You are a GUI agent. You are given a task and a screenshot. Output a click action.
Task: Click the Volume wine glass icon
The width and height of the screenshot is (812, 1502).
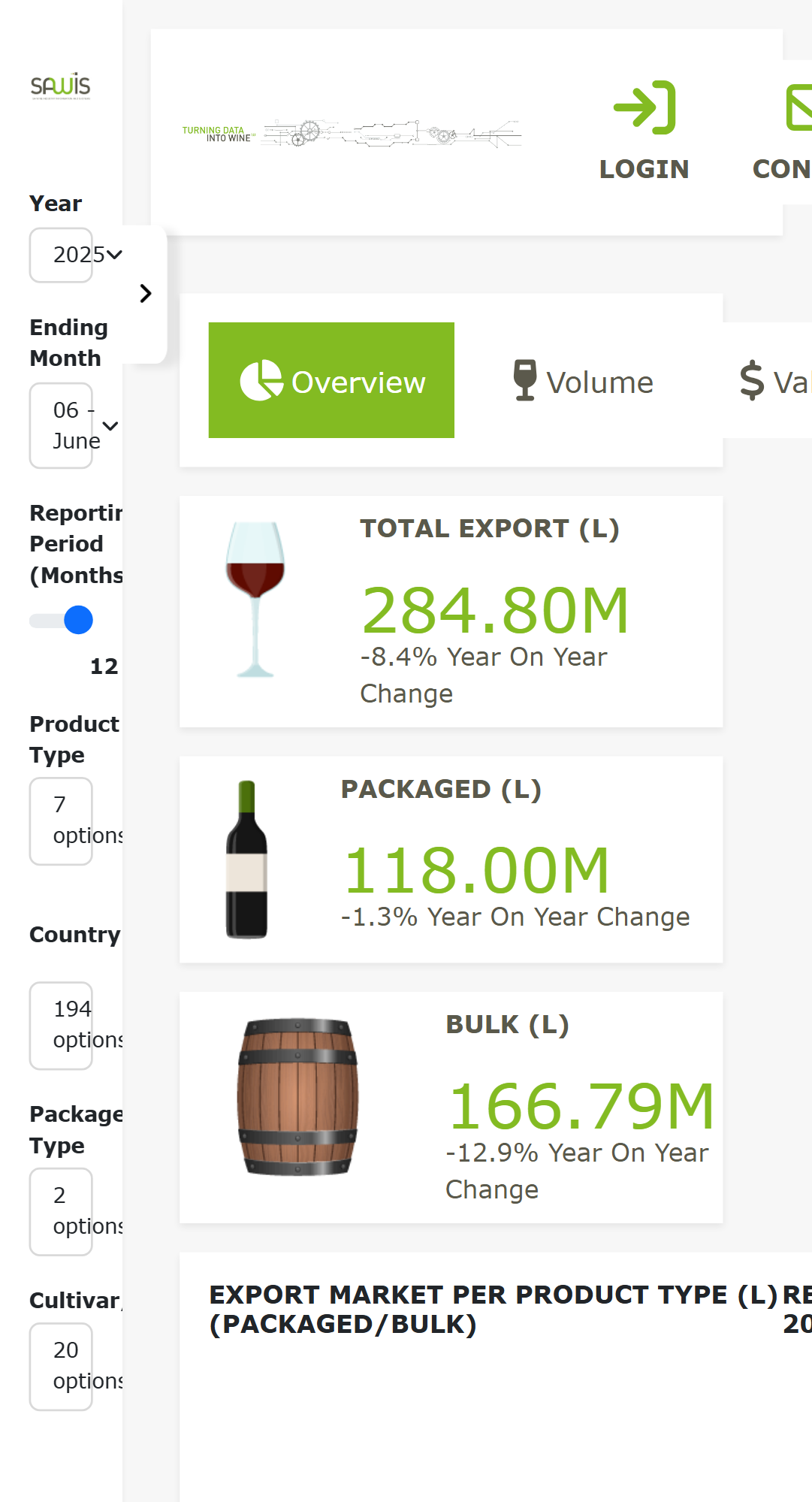click(525, 380)
